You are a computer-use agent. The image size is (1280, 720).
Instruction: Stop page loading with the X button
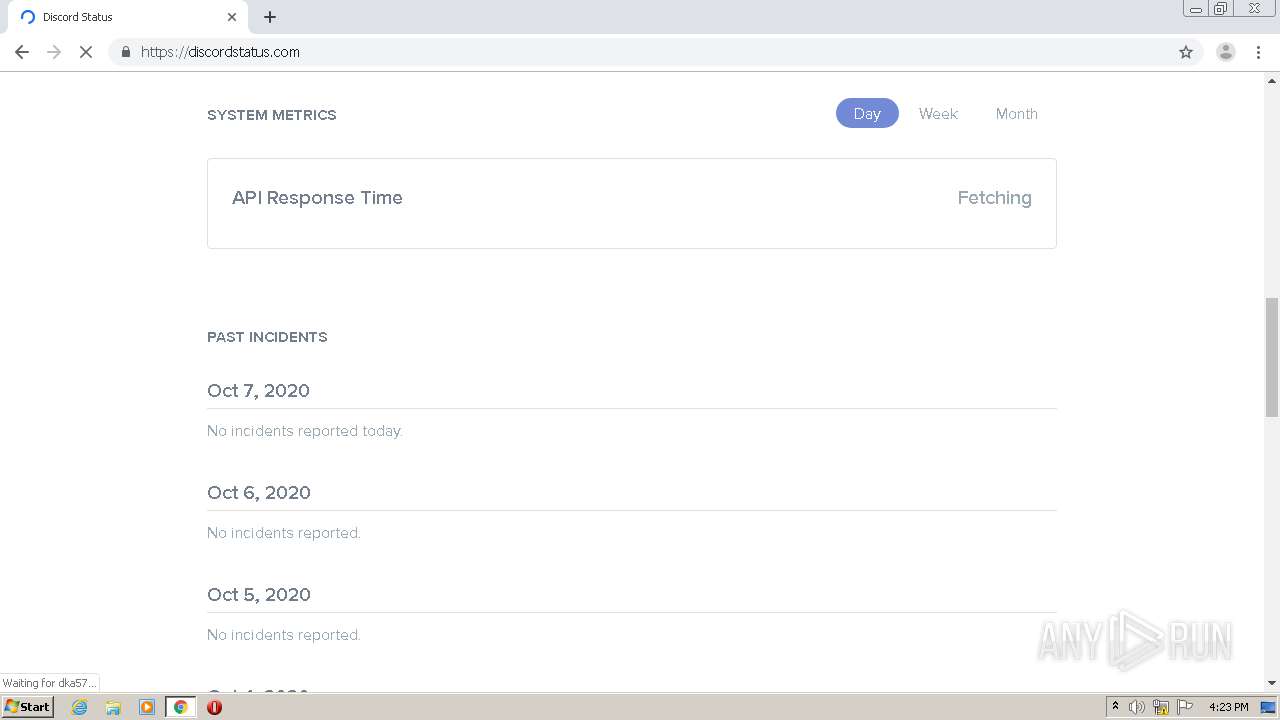point(86,52)
